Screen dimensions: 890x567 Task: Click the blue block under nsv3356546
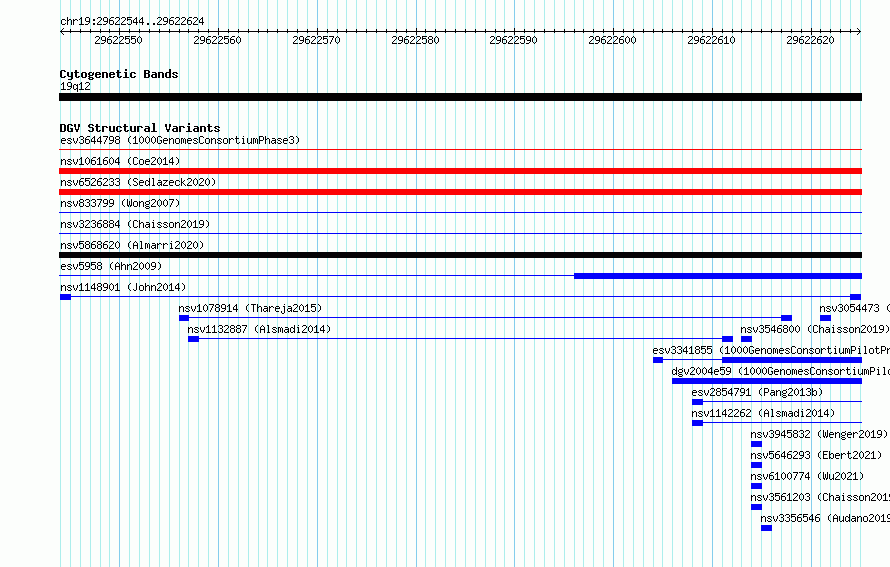point(766,528)
